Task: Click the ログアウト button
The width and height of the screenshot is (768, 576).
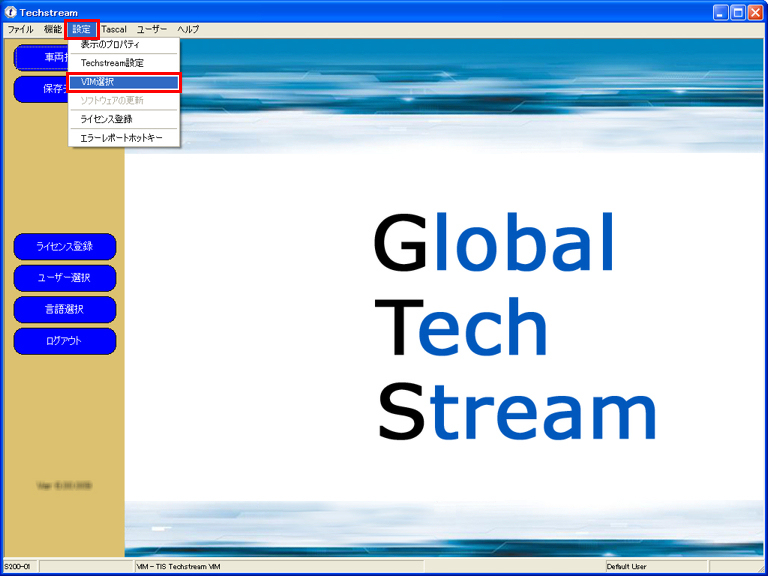Action: click(65, 341)
